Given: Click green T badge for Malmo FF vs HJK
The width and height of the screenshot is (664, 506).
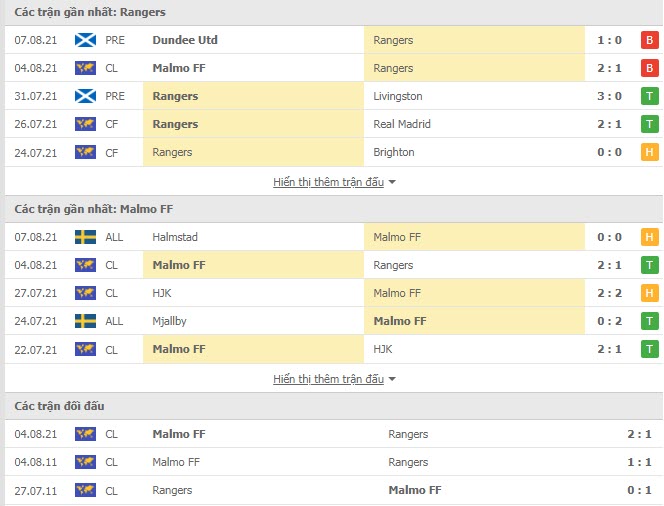Looking at the screenshot, I should tap(650, 349).
